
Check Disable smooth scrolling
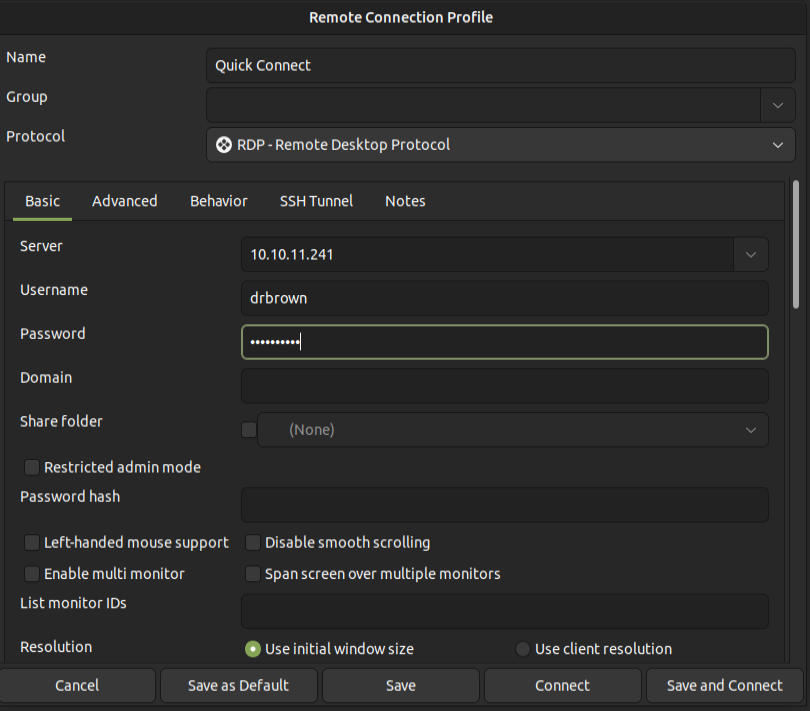point(253,543)
